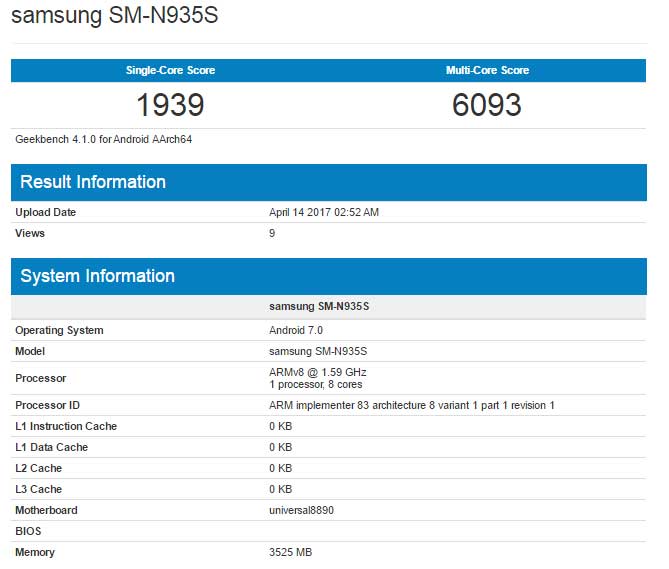Select the 3525 MB memory value
Viewport: 669px width, 569px height.
[291, 552]
